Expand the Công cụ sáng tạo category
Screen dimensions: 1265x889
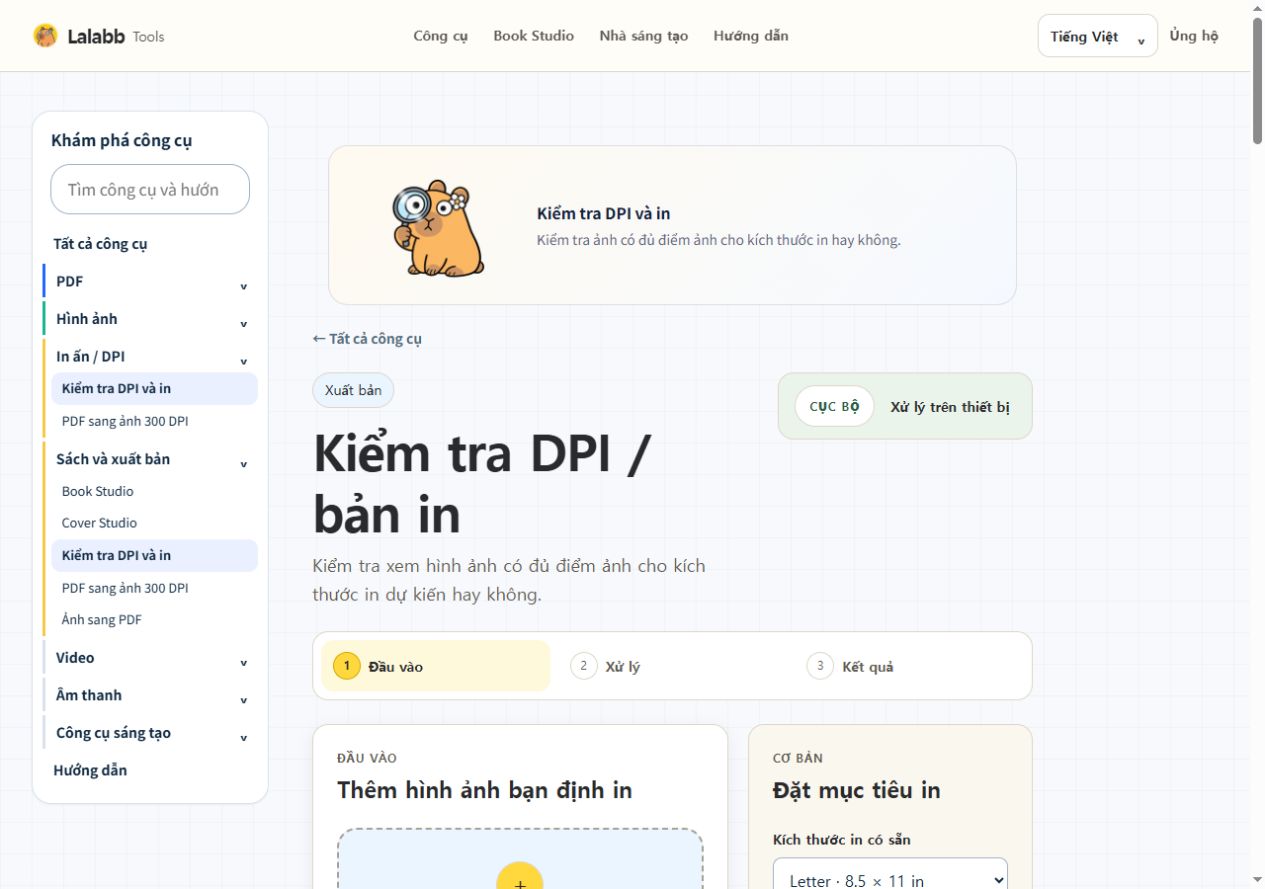[x=150, y=733]
